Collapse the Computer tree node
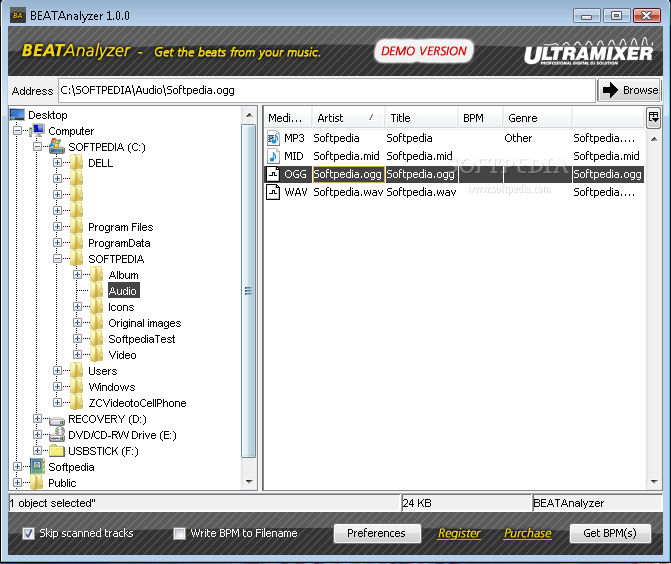Screen dimensions: 671x564 tap(18, 131)
